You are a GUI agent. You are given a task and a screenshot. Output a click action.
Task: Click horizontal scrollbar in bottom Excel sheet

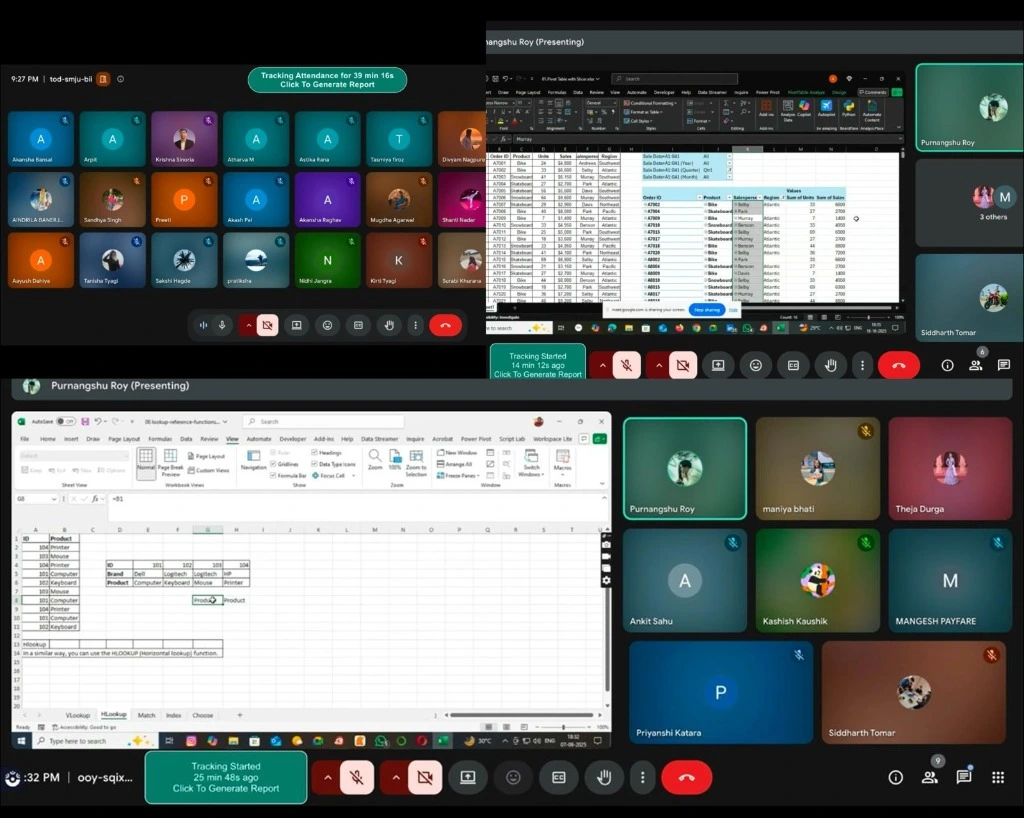click(520, 715)
